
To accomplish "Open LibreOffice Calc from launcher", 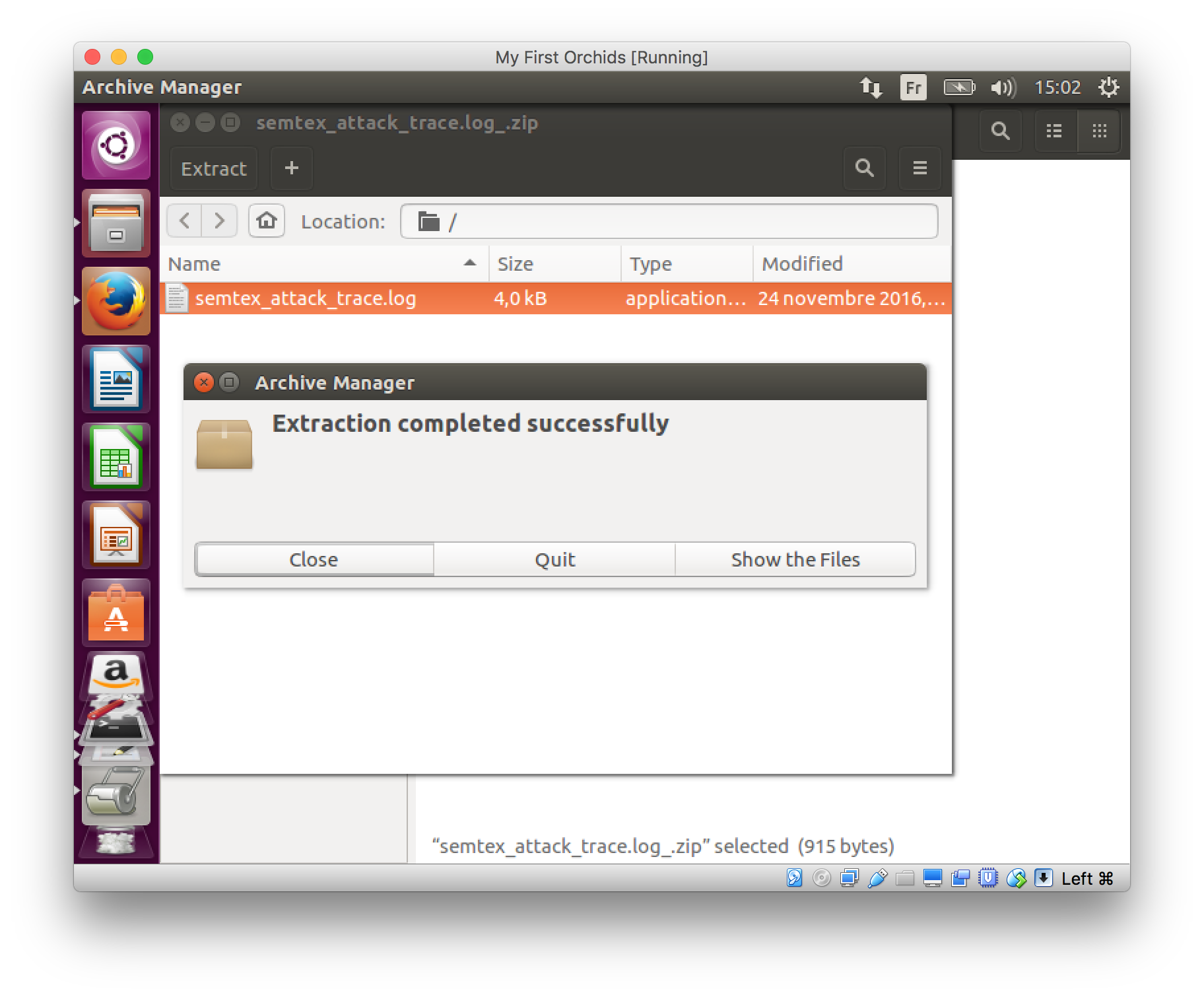I will pyautogui.click(x=116, y=457).
